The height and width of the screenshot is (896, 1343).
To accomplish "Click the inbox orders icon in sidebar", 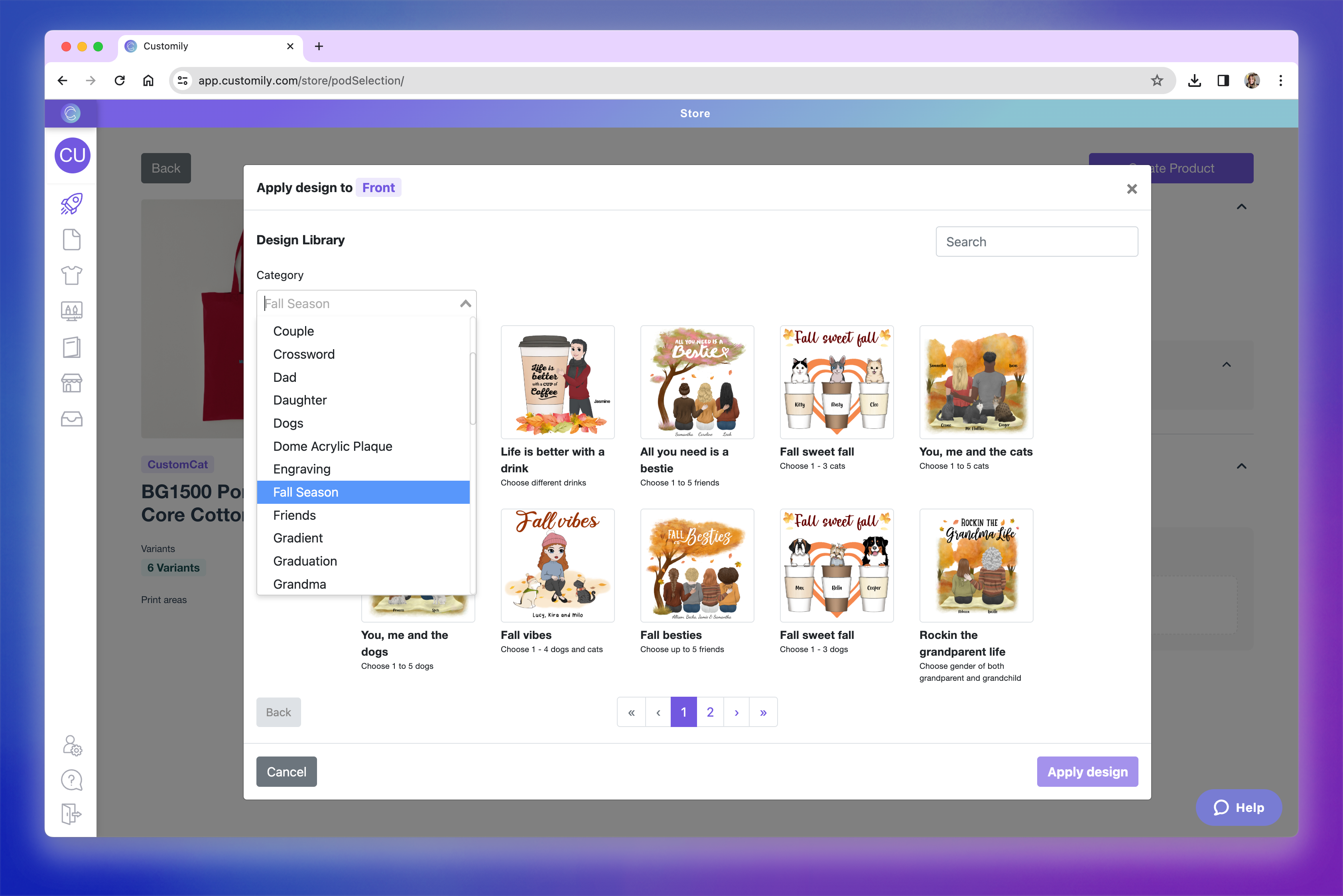I will (71, 418).
